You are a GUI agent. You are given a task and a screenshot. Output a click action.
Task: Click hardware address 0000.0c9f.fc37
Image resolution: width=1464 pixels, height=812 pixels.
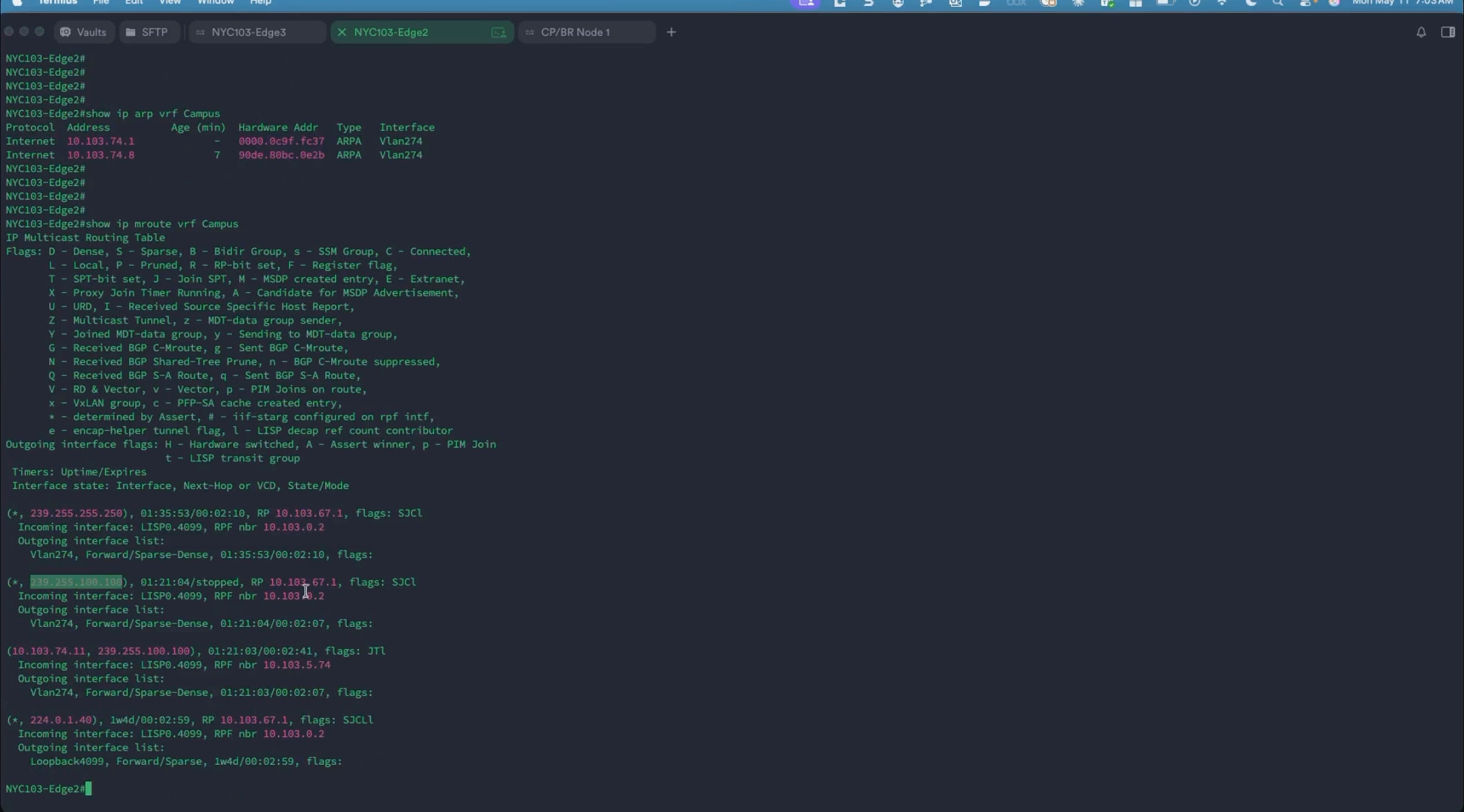[x=281, y=141]
